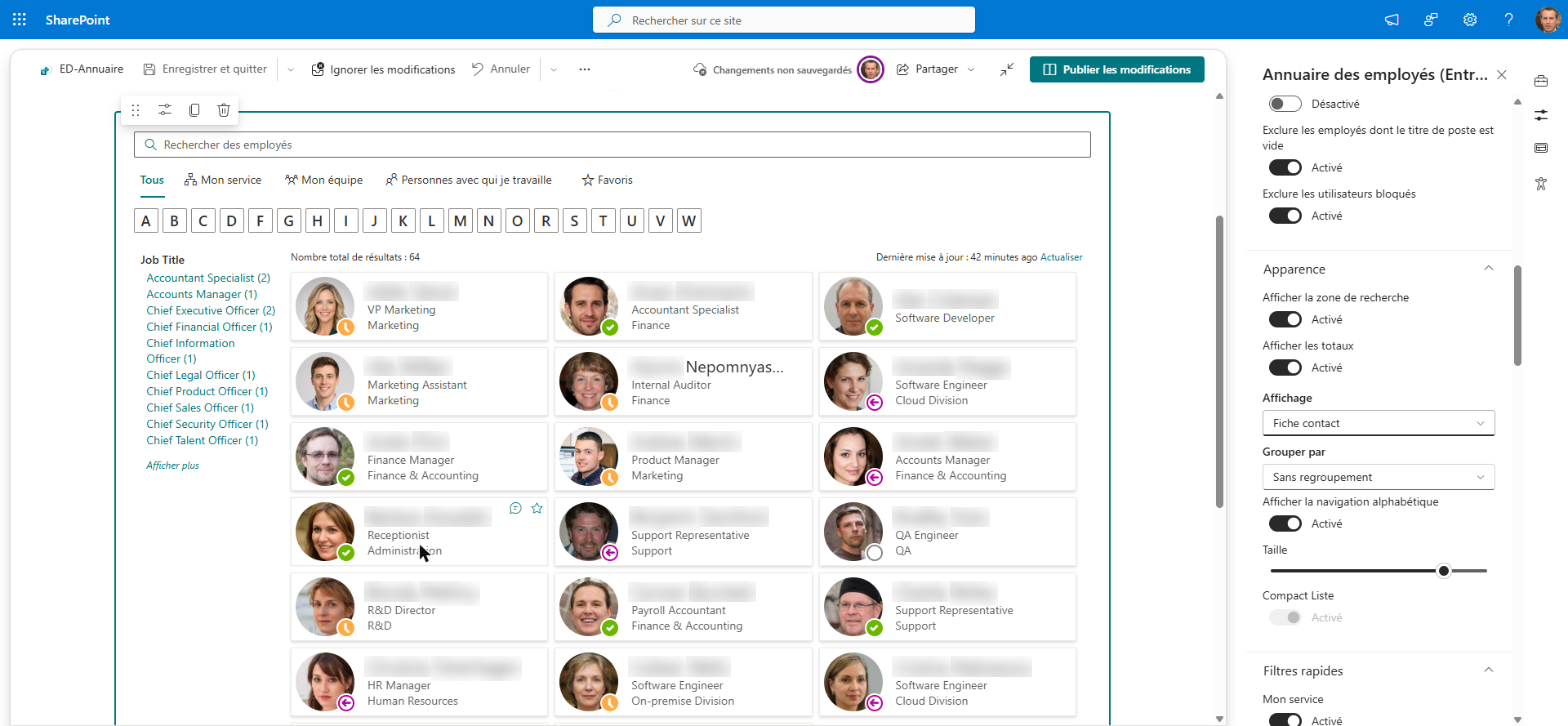Enable the top Désactivé toggle
The height and width of the screenshot is (726, 1568).
point(1285,104)
